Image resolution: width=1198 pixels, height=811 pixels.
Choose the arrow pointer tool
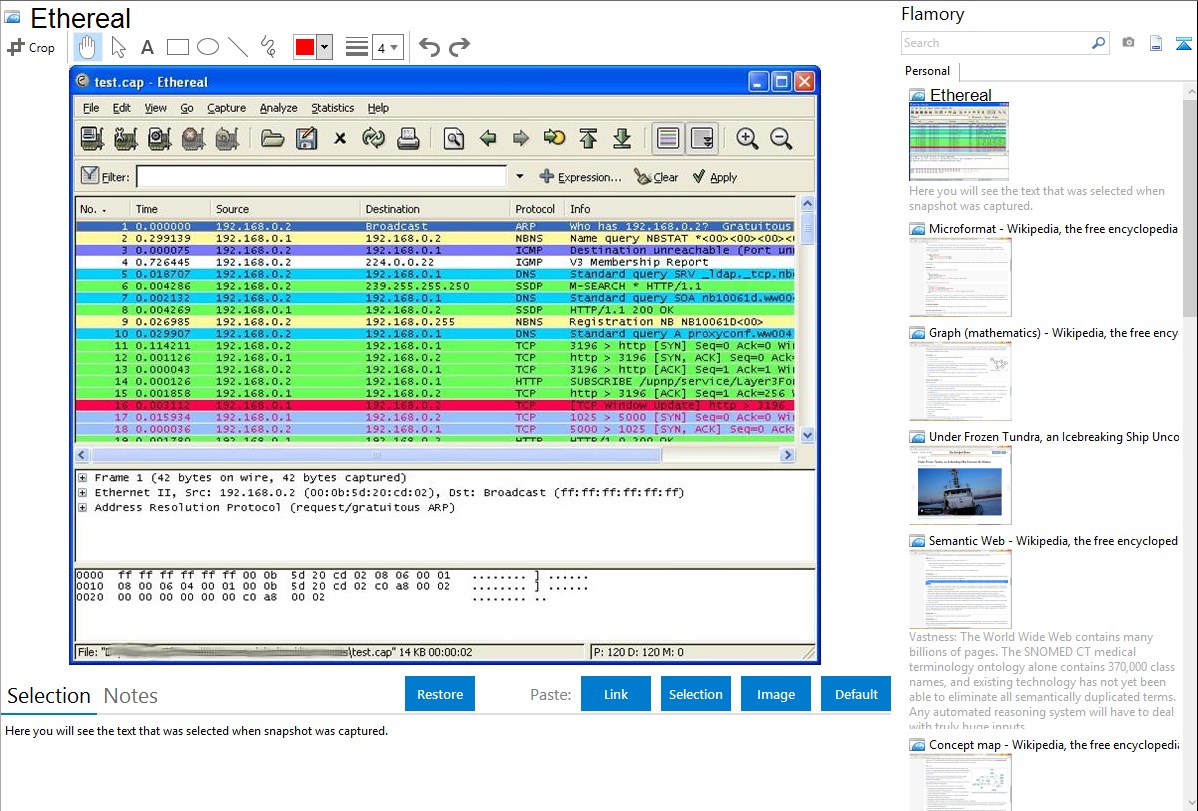(x=118, y=47)
